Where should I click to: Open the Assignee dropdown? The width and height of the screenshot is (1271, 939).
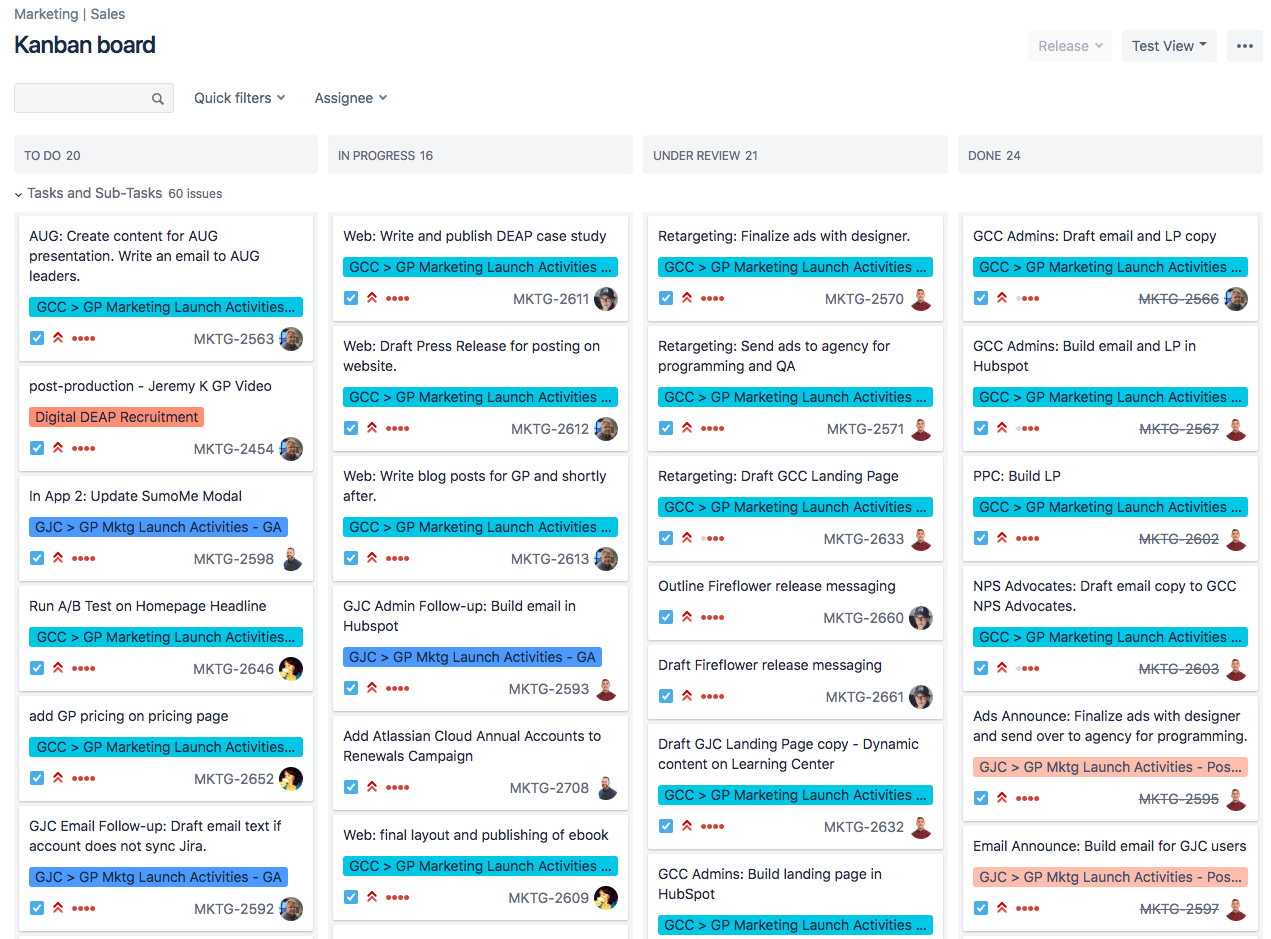[x=350, y=98]
